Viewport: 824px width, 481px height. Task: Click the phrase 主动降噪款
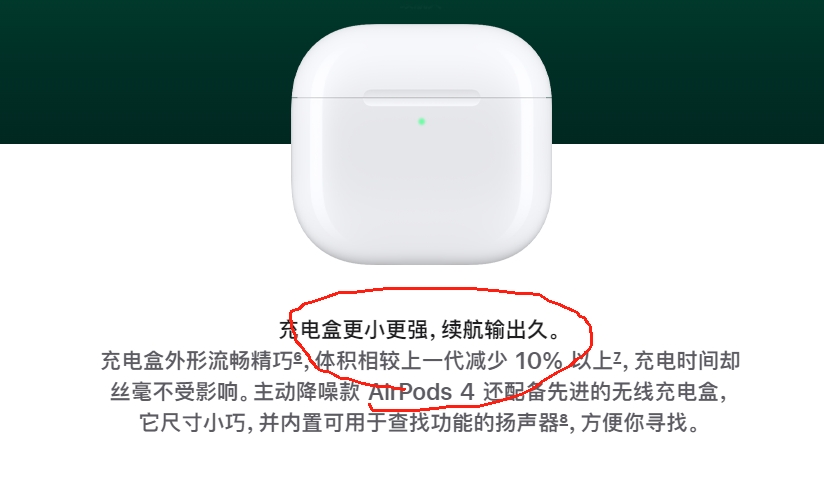coord(307,392)
